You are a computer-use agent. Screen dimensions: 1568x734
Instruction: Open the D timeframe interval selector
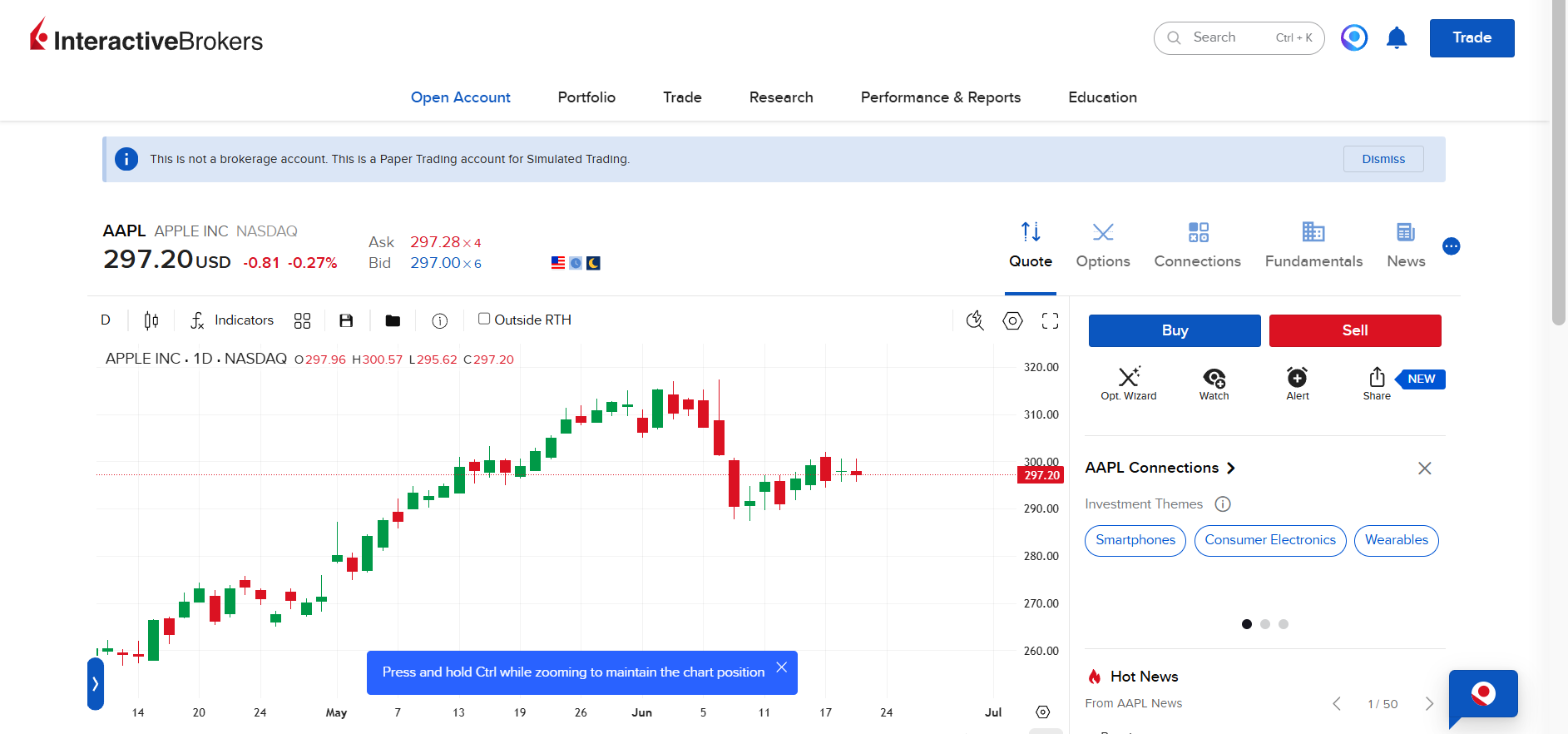[x=106, y=320]
